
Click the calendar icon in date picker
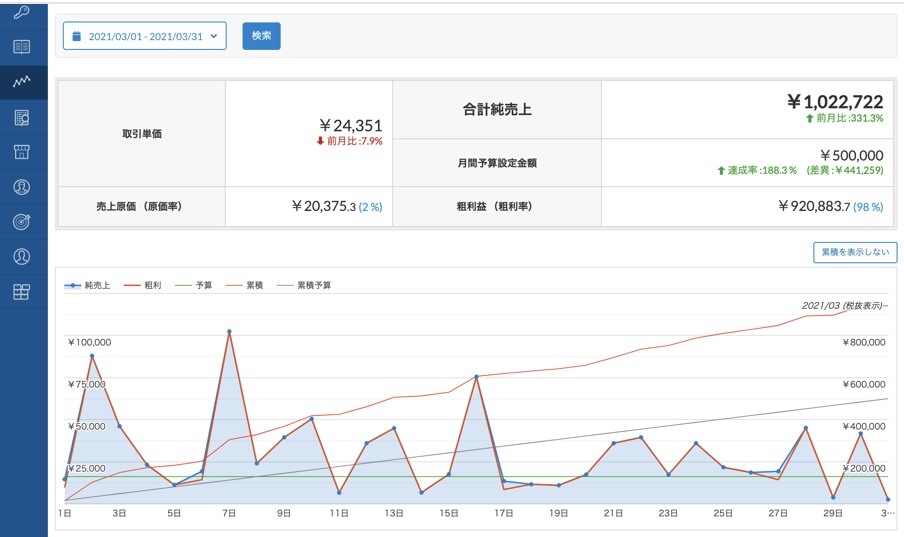tap(76, 36)
